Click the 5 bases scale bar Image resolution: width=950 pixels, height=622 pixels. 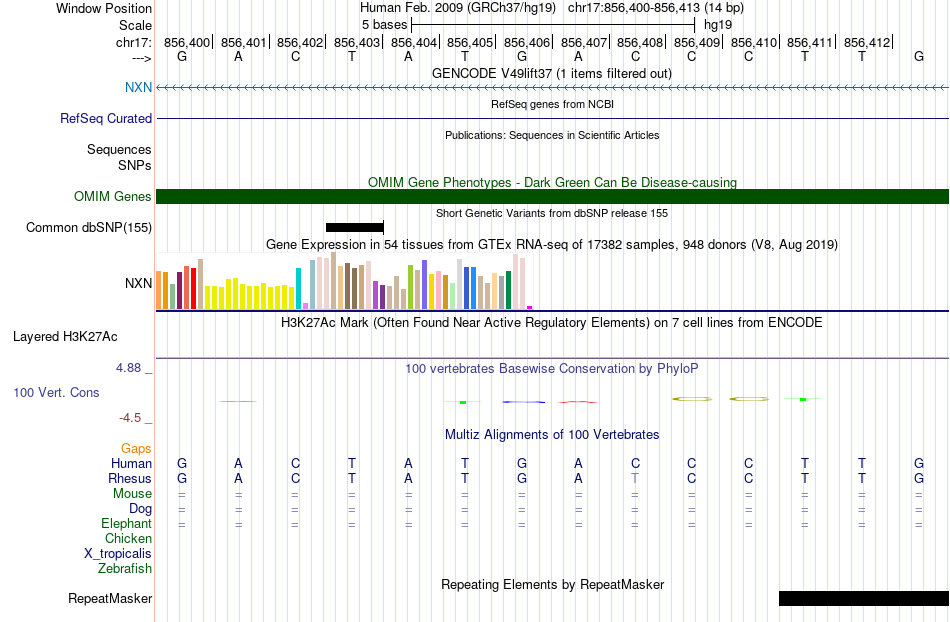(553, 25)
